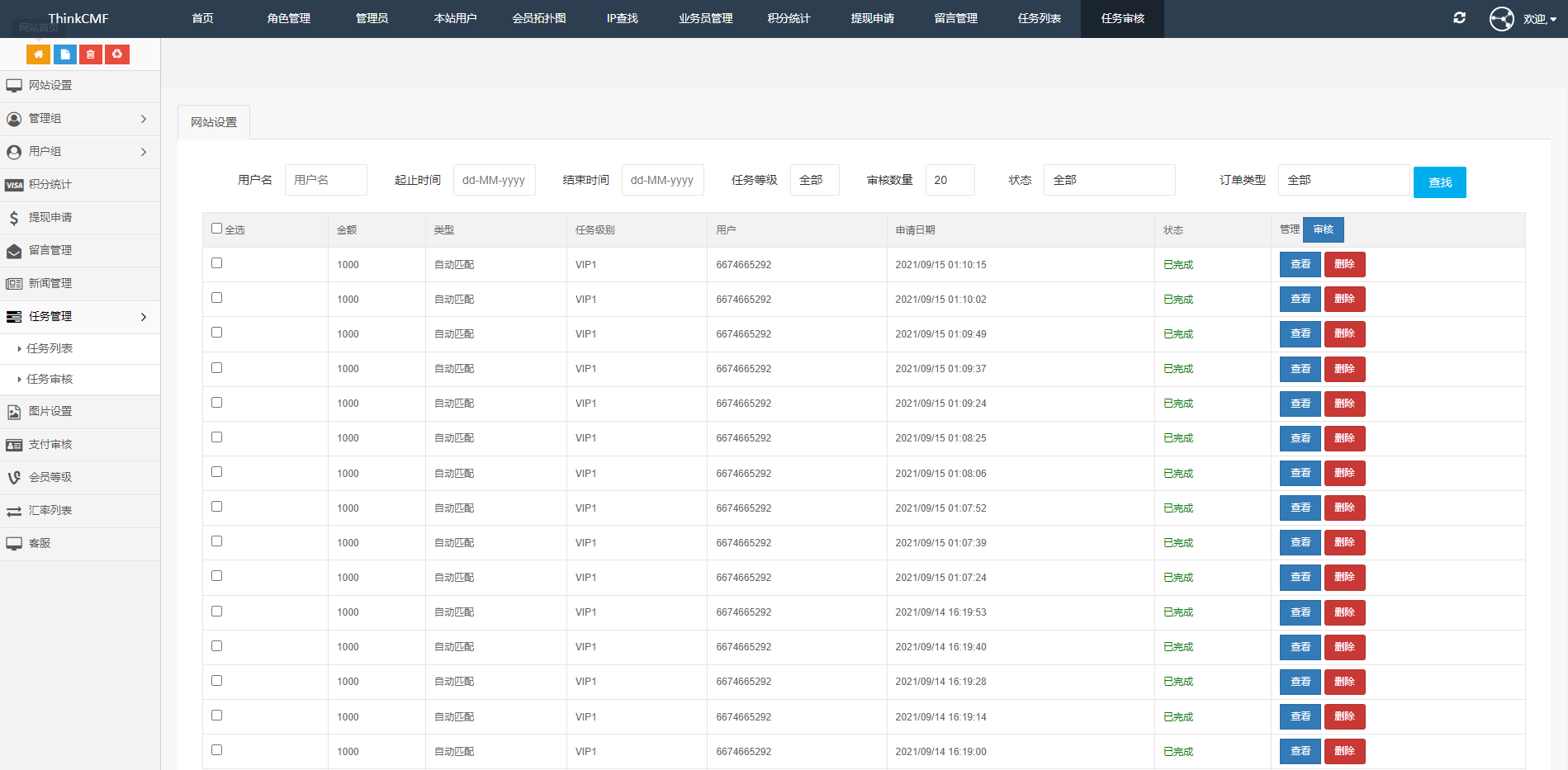Click 查看 for the 16:19:40 row
The width and height of the screenshot is (1568, 770).
point(1300,647)
